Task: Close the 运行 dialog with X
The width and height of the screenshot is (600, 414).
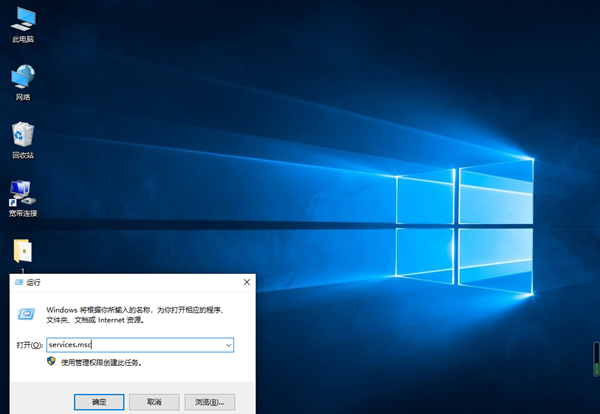Action: click(247, 282)
